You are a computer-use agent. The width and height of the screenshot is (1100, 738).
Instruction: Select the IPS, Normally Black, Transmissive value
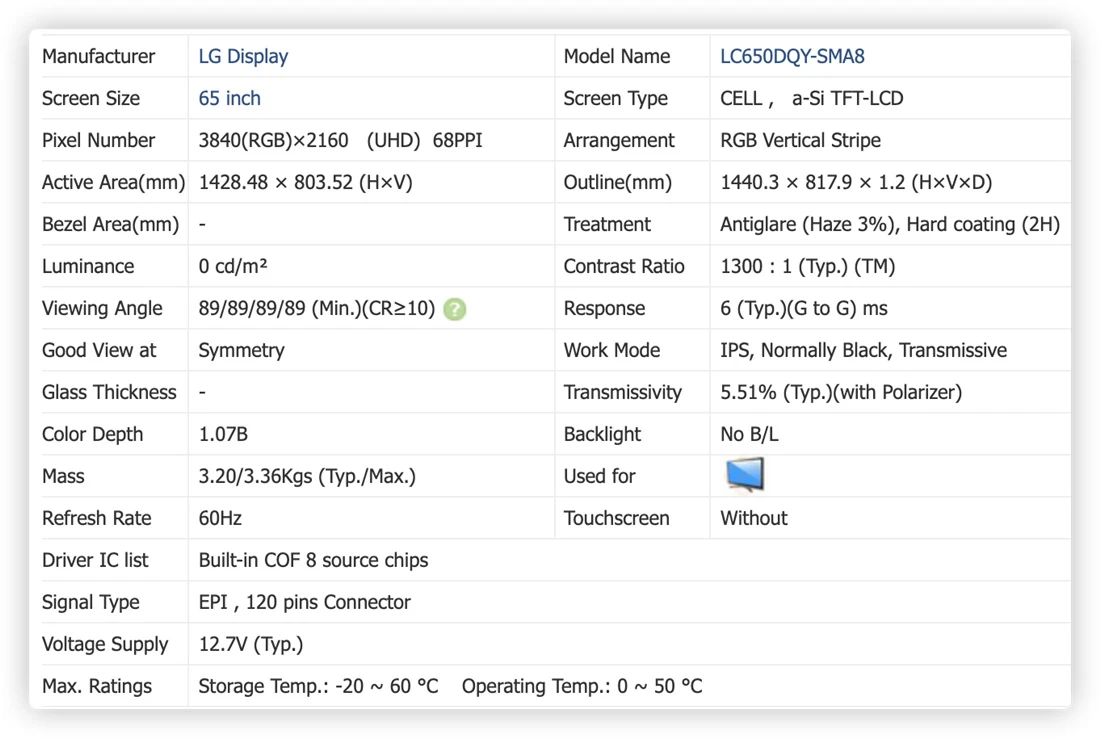pyautogui.click(x=864, y=350)
